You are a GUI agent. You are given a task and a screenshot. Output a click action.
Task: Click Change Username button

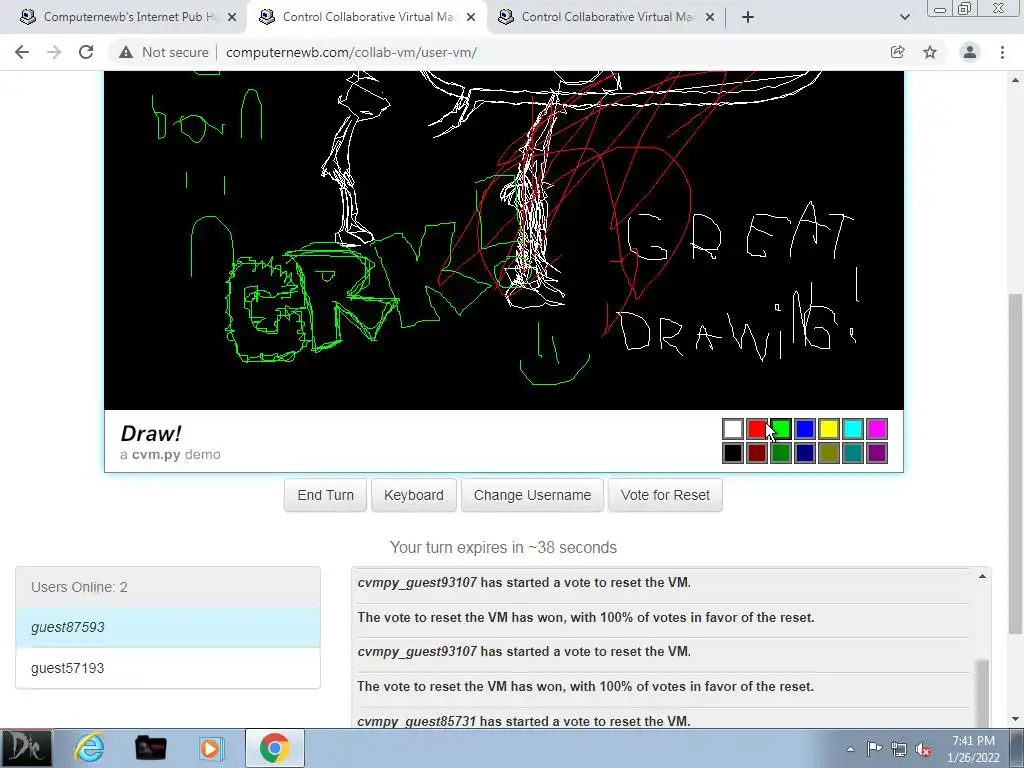tap(532, 495)
